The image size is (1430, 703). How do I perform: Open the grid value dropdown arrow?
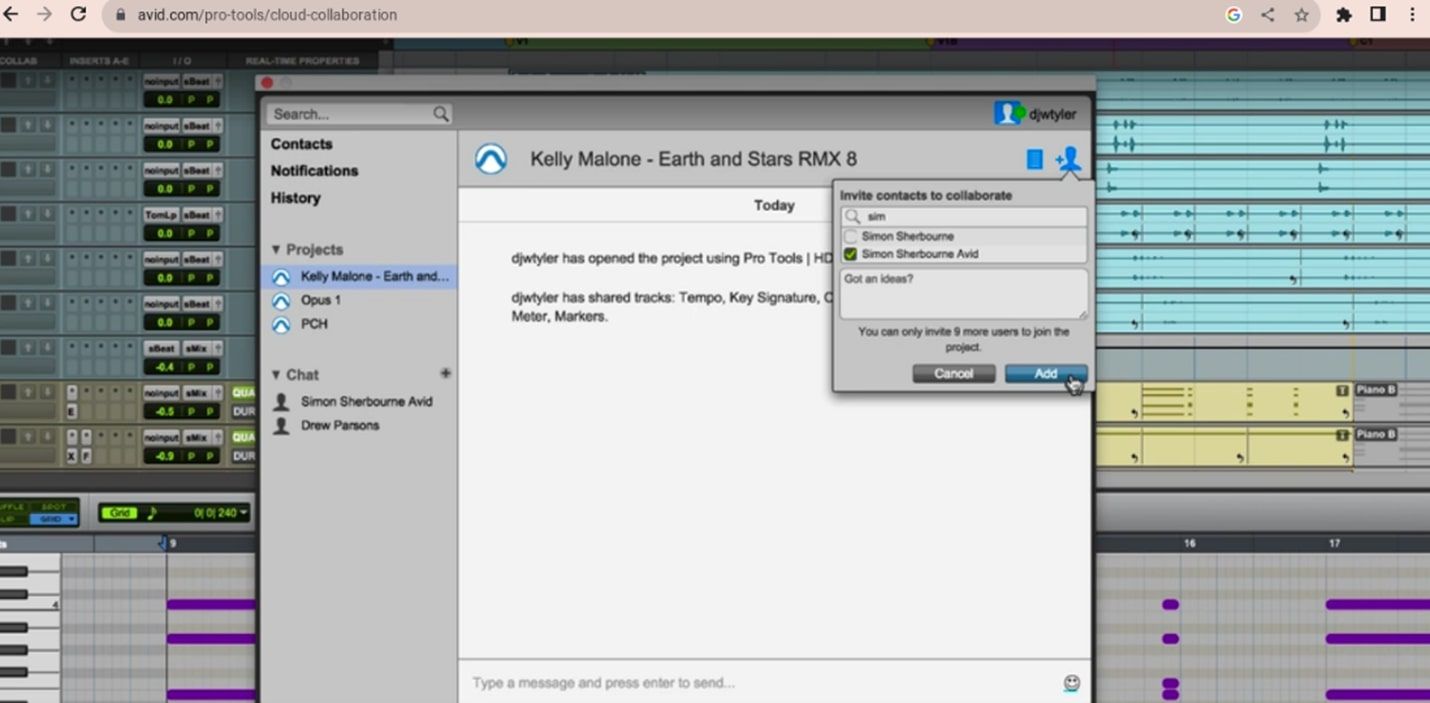pyautogui.click(x=241, y=512)
